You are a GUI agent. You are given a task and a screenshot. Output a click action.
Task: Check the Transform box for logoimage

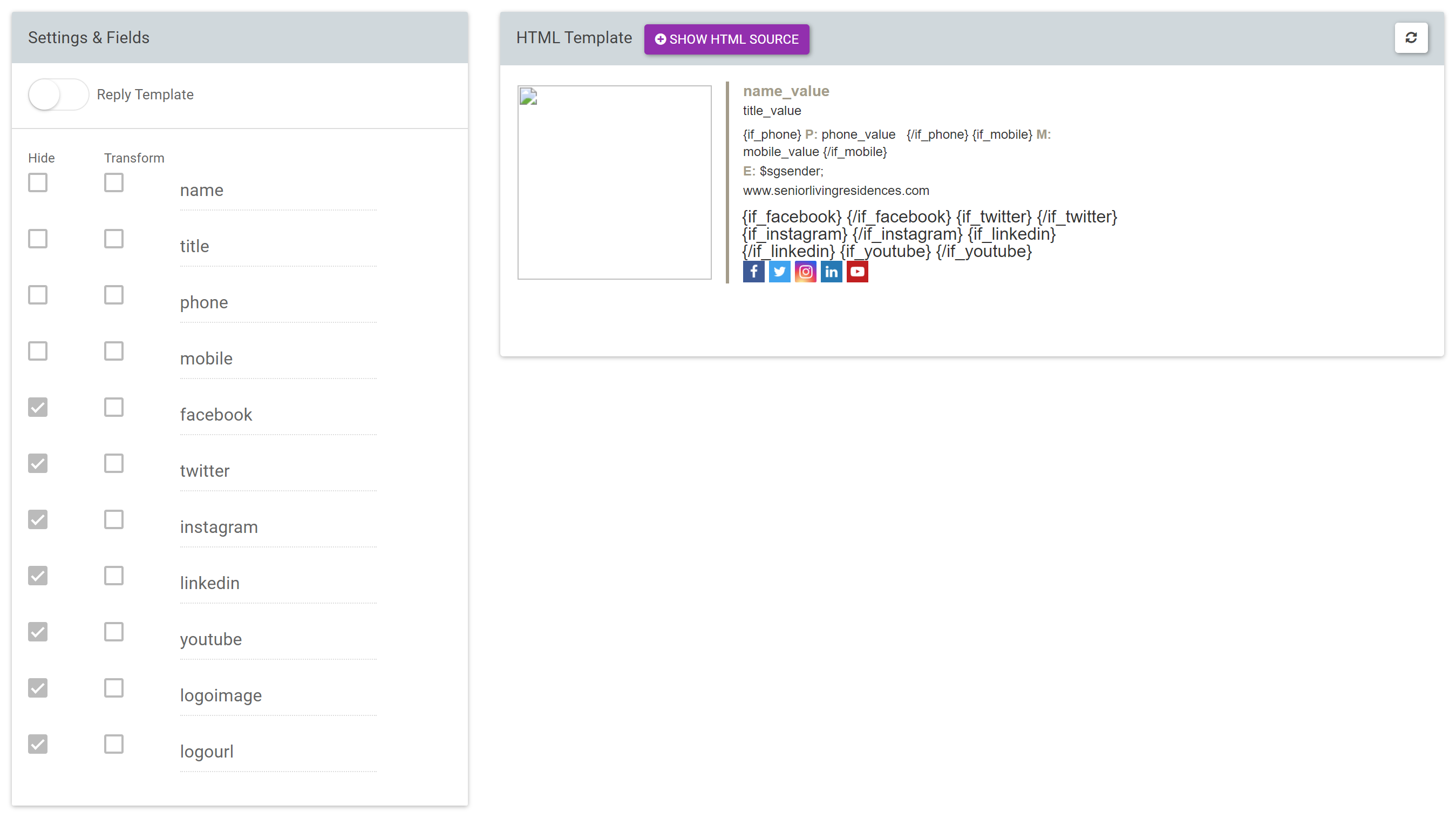[114, 687]
